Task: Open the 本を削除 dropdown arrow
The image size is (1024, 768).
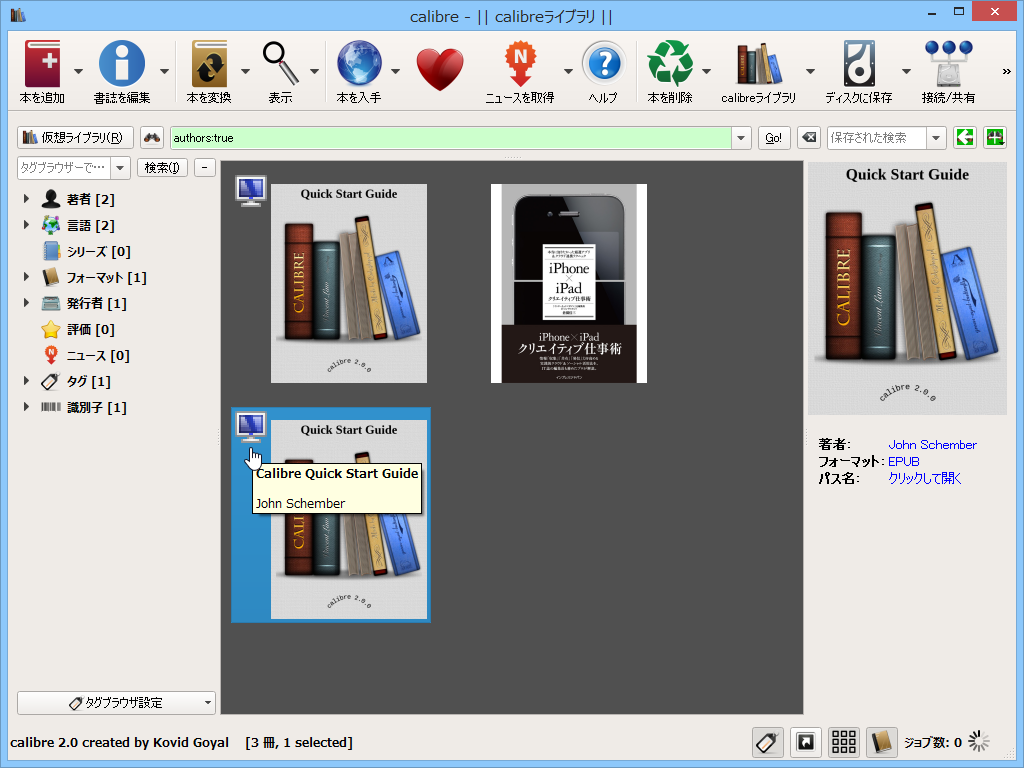Action: (707, 71)
